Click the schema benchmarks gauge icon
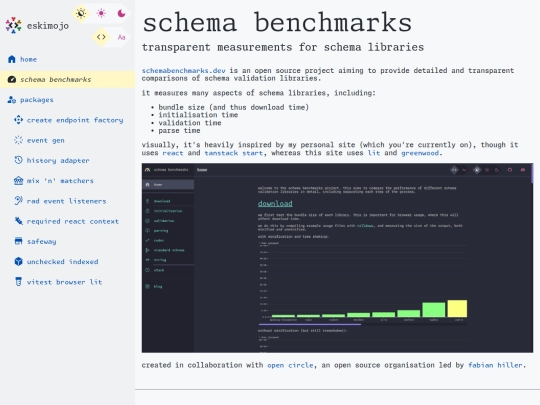The width and height of the screenshot is (540, 405). point(12,80)
